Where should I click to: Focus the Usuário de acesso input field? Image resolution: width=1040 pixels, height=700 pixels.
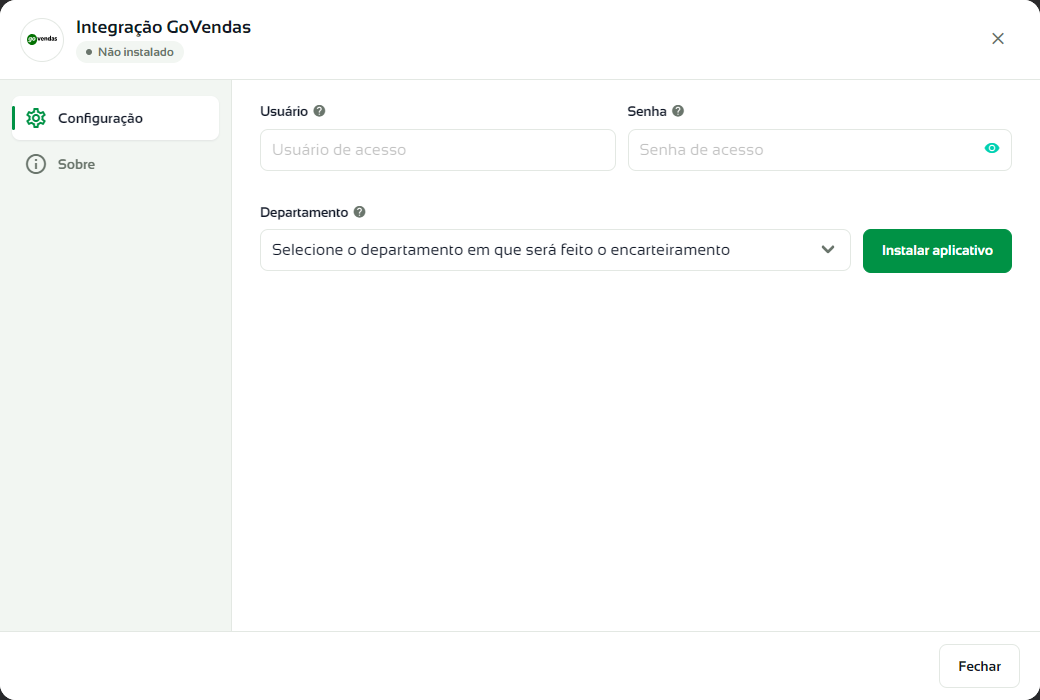[438, 150]
